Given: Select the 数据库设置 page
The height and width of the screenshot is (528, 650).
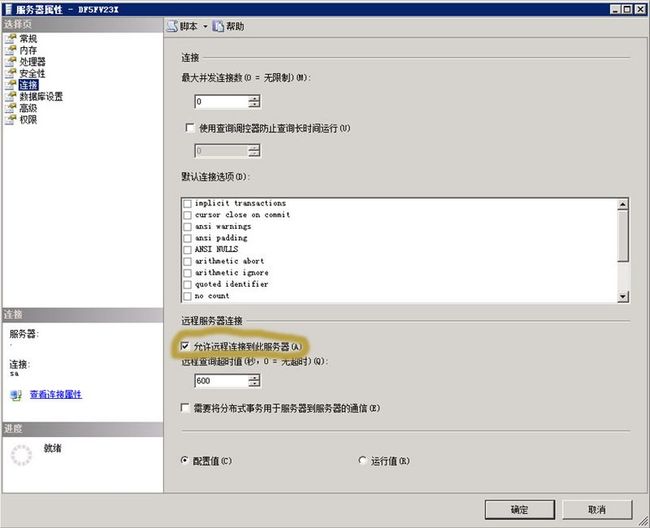Looking at the screenshot, I should [x=41, y=97].
